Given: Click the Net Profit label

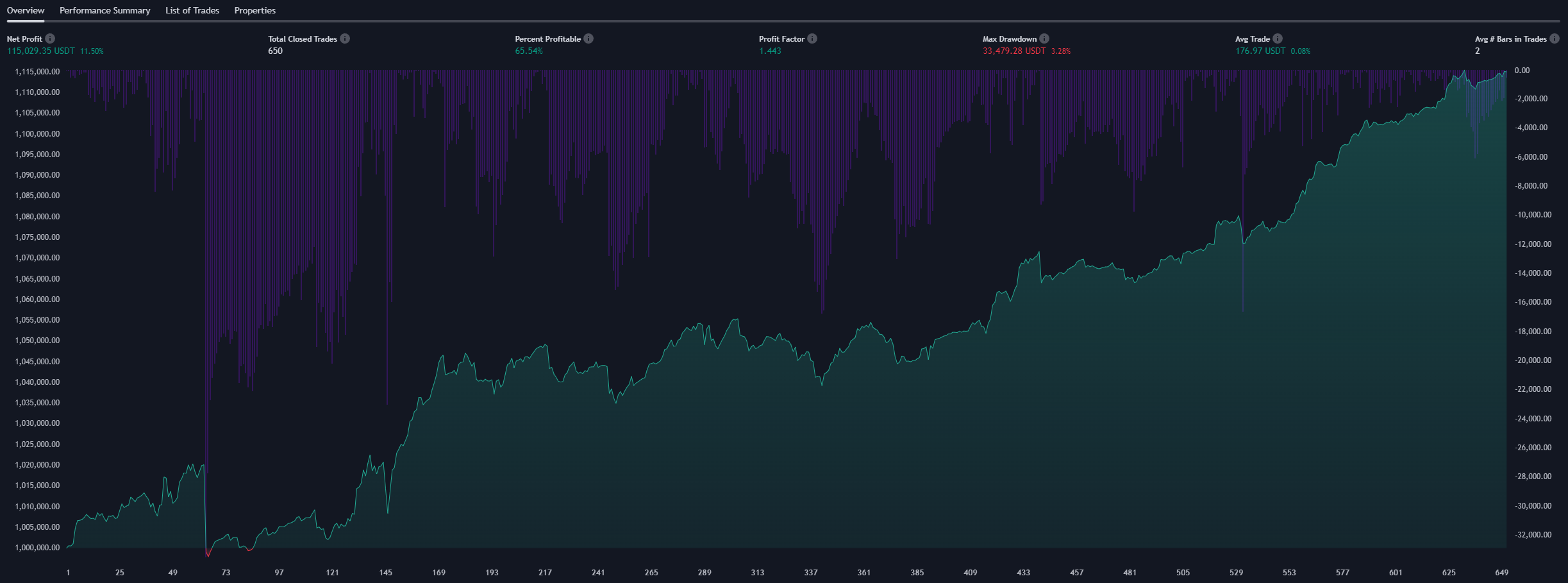Looking at the screenshot, I should [24, 38].
